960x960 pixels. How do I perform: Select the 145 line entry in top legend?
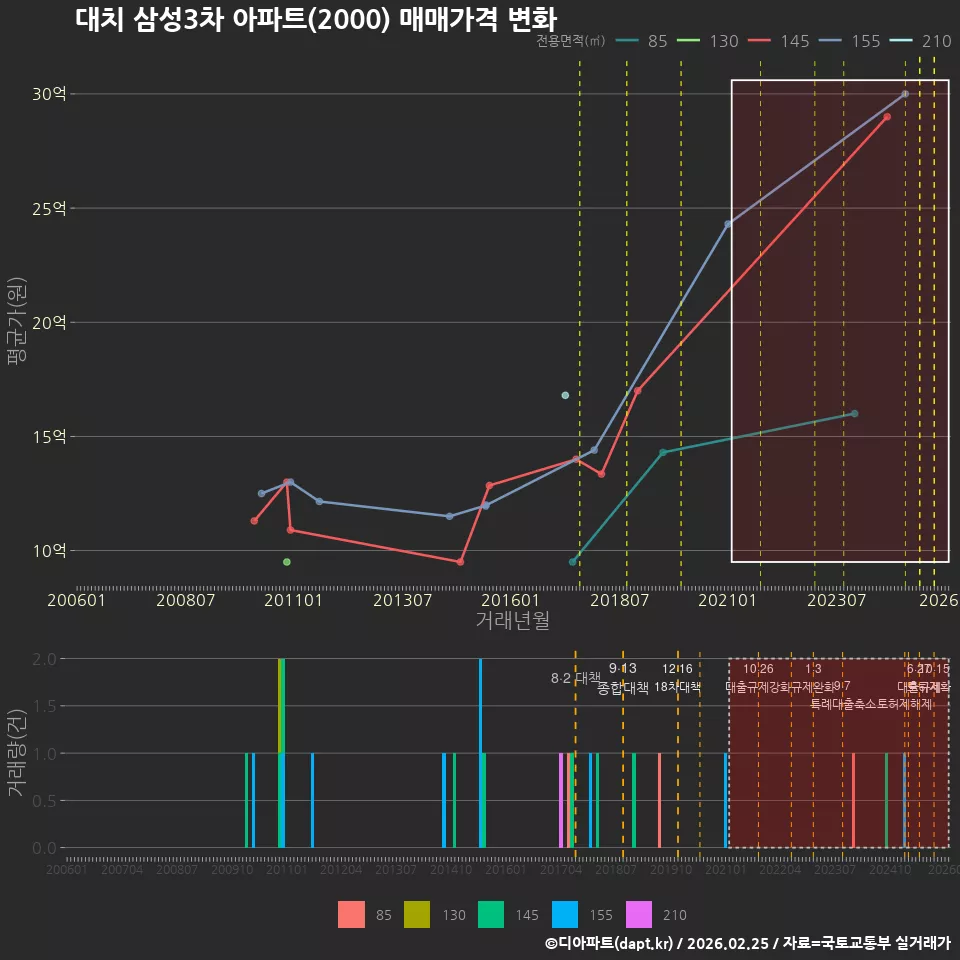point(779,41)
